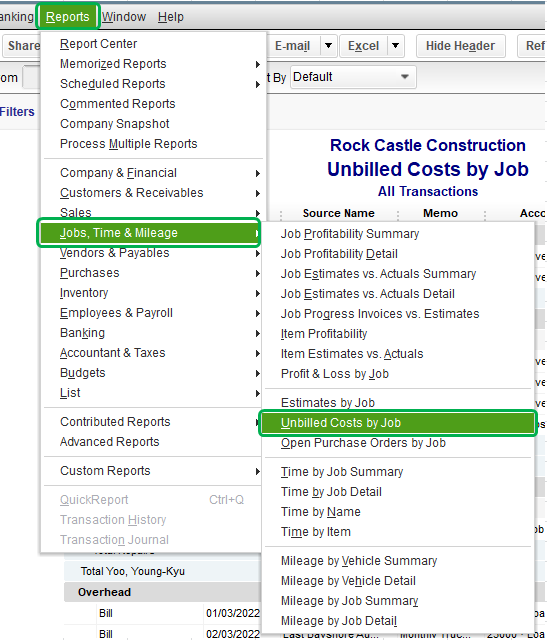Viewport: 547px width, 640px height.
Task: Open the Window menu
Action: (124, 17)
